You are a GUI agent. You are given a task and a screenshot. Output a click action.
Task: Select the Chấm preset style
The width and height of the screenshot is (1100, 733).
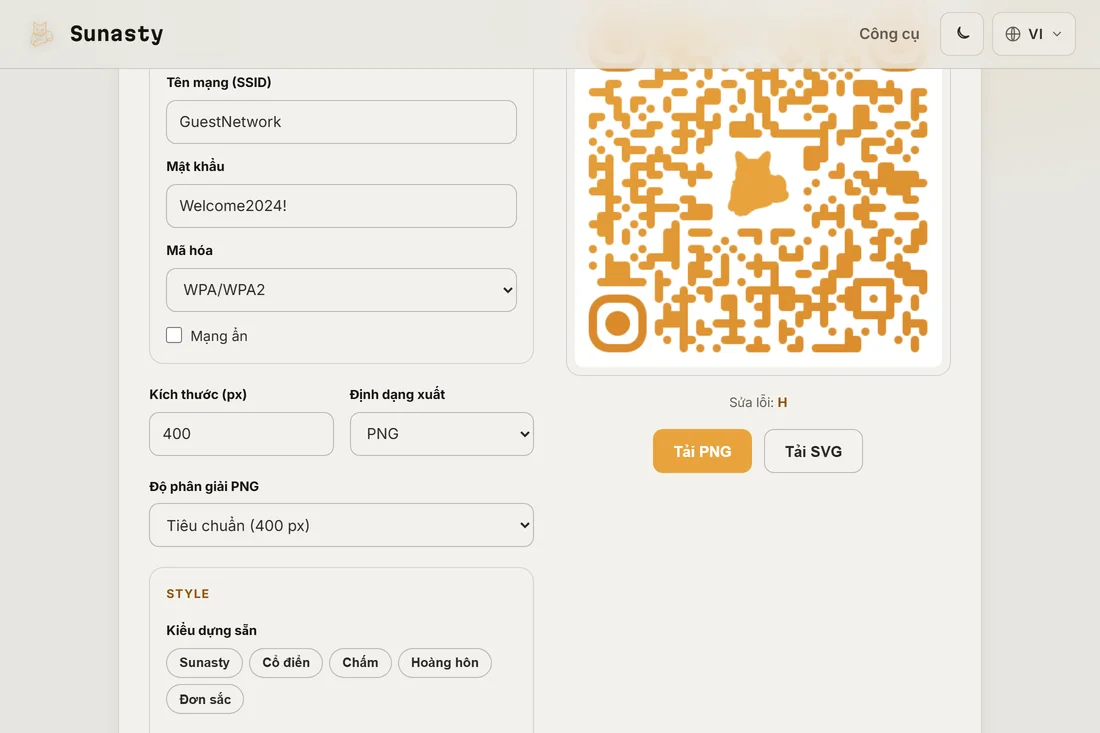(360, 663)
